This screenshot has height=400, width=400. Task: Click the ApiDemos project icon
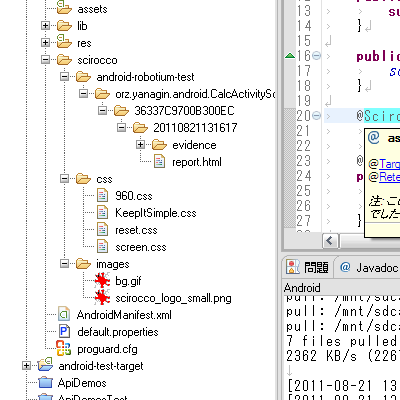45,383
